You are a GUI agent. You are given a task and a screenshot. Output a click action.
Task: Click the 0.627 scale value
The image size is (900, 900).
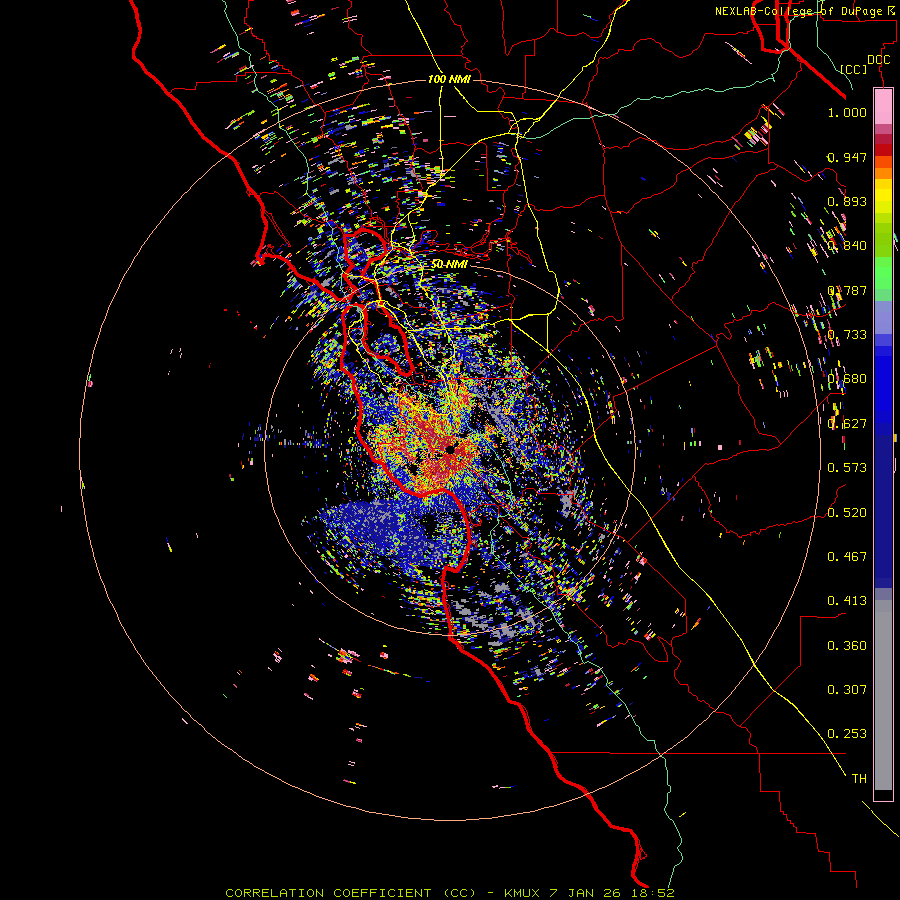847,424
